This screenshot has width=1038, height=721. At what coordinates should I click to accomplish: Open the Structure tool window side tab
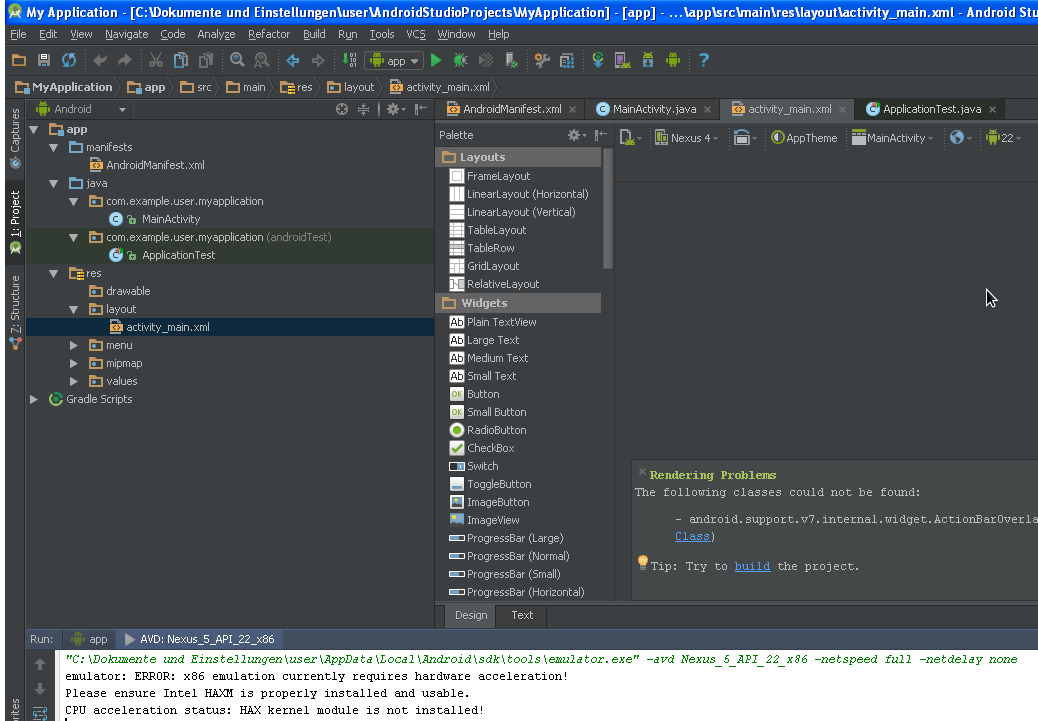15,312
